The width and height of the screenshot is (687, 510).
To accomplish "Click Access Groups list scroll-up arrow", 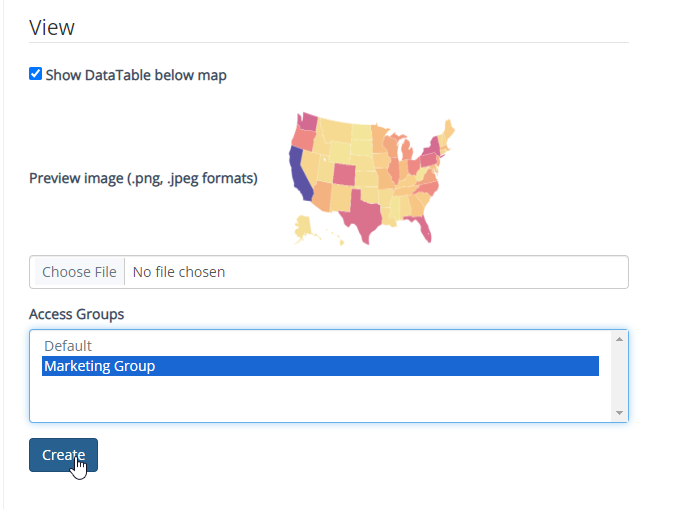I will [619, 339].
